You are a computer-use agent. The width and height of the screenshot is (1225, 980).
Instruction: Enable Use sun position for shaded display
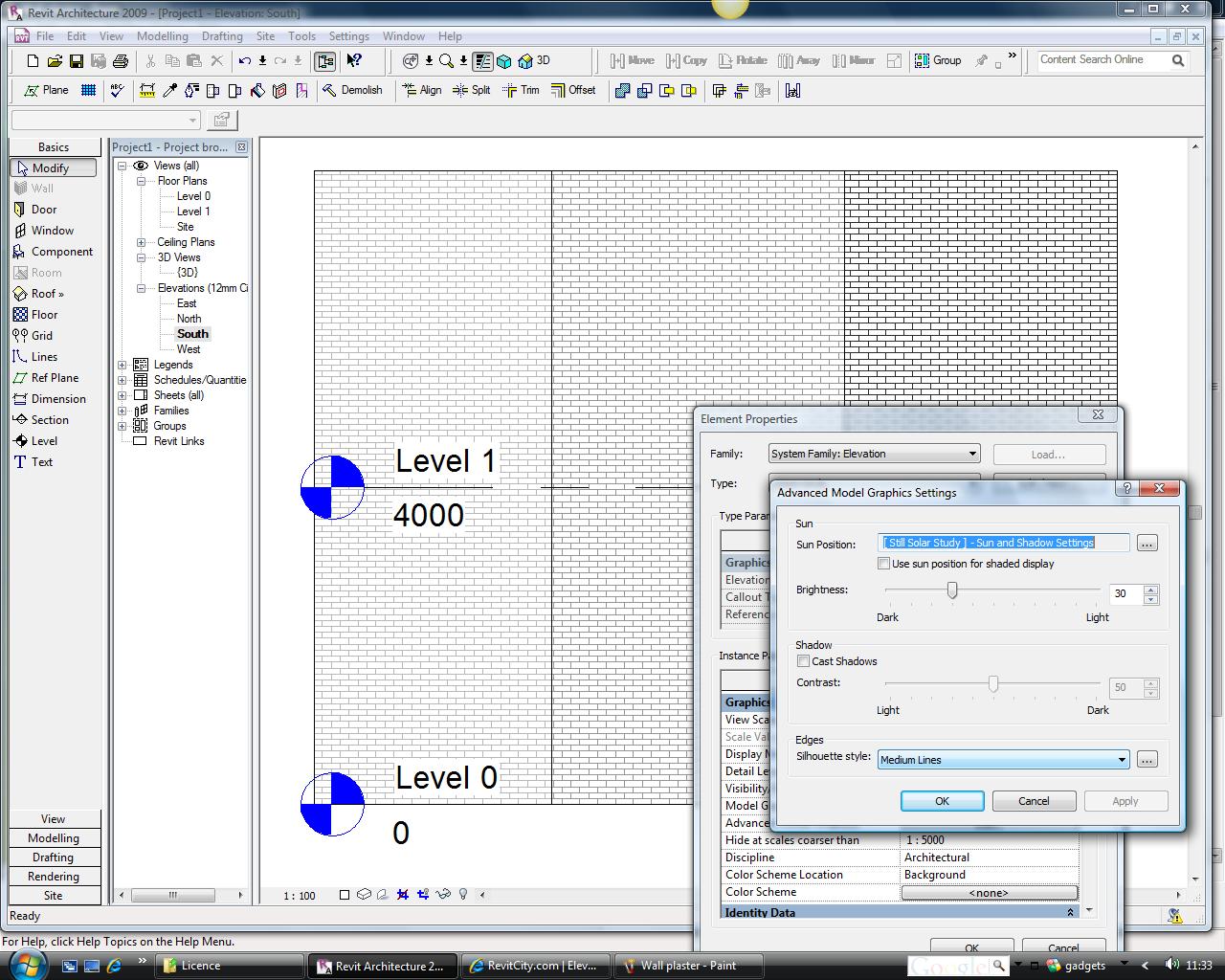[x=884, y=564]
